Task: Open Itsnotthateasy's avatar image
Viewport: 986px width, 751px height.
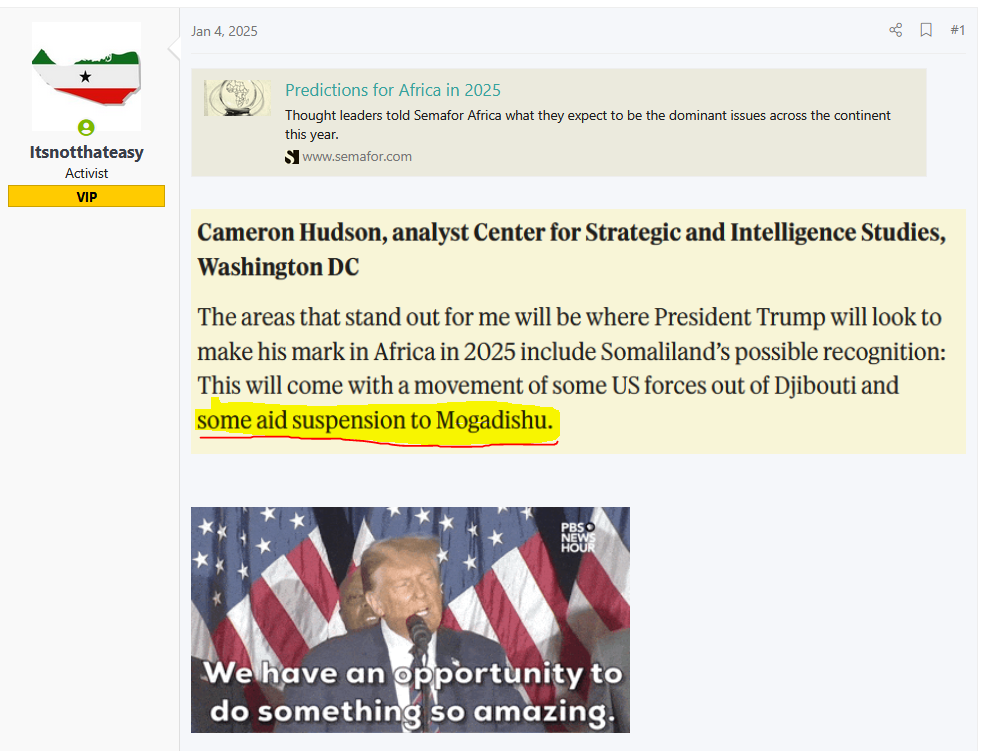Action: 86,76
